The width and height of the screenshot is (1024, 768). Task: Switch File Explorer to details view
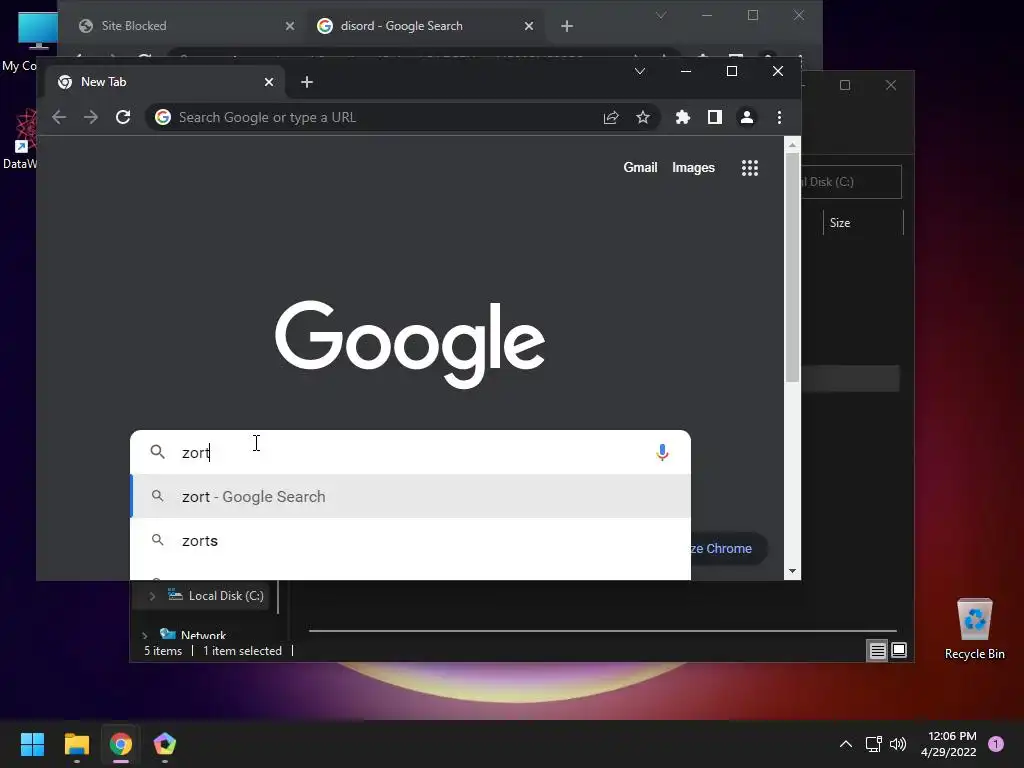click(877, 650)
